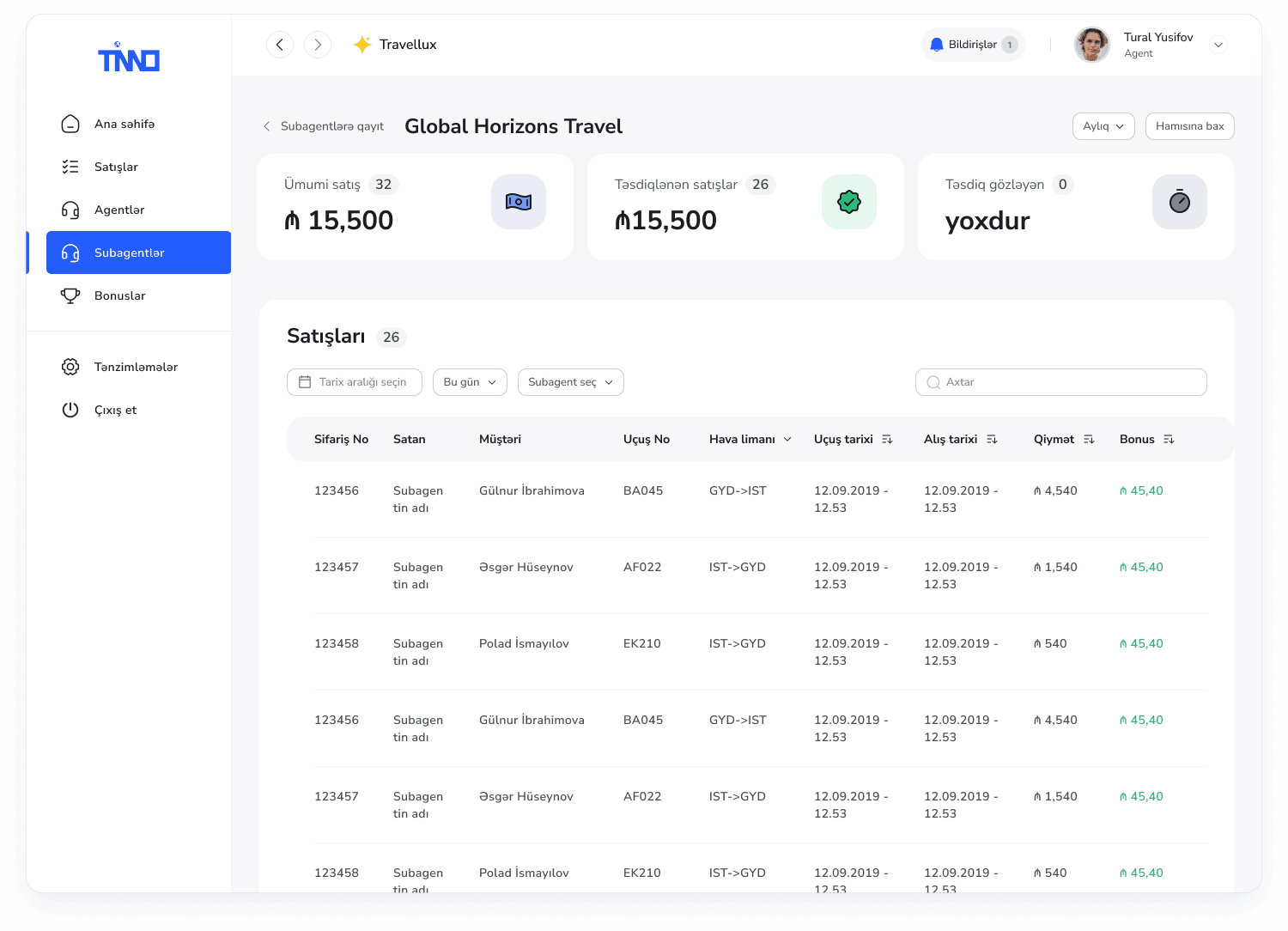Sort by Alış tarixi column icon
Screen dimensions: 1288x931
pos(992,439)
